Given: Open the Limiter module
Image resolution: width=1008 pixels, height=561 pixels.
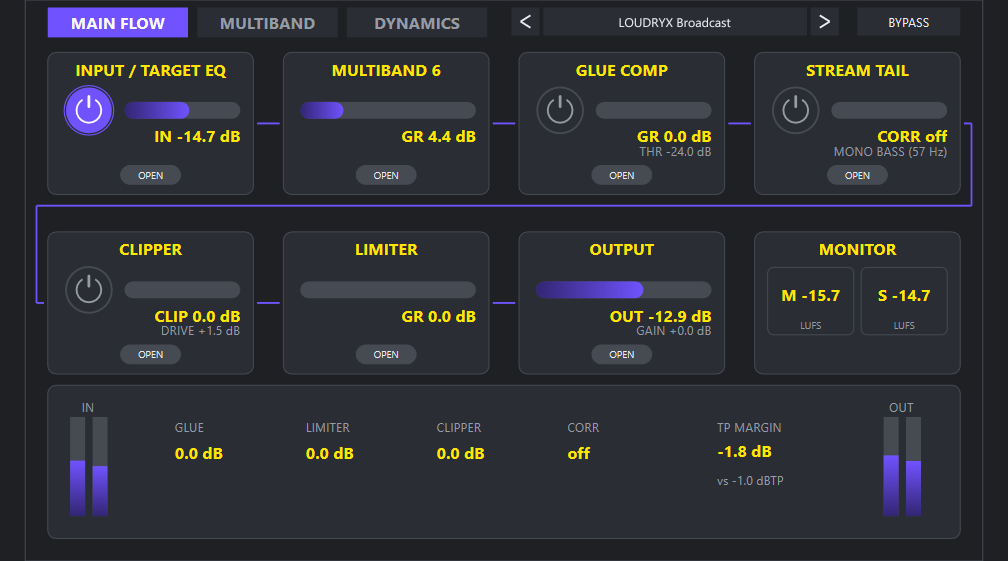Looking at the screenshot, I should coord(386,355).
